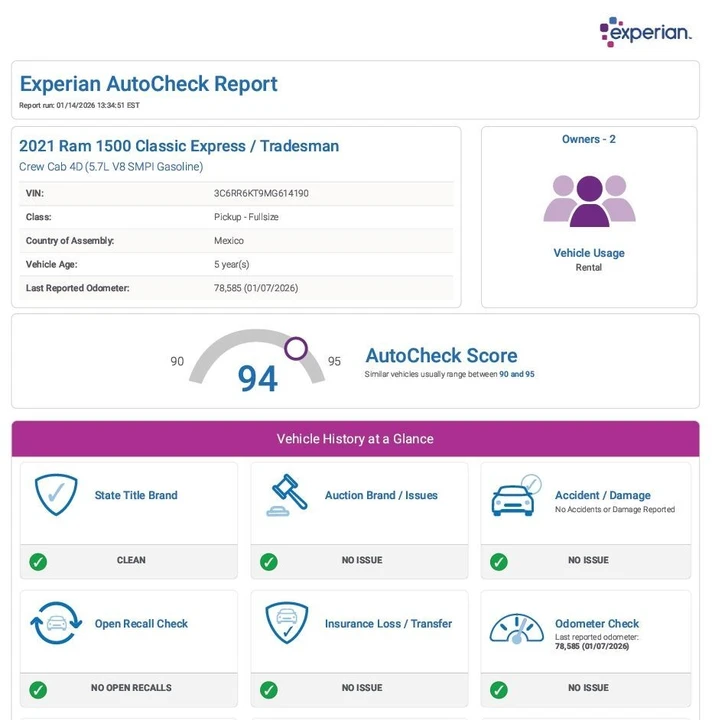Click the Vehicle Usage label

[589, 253]
